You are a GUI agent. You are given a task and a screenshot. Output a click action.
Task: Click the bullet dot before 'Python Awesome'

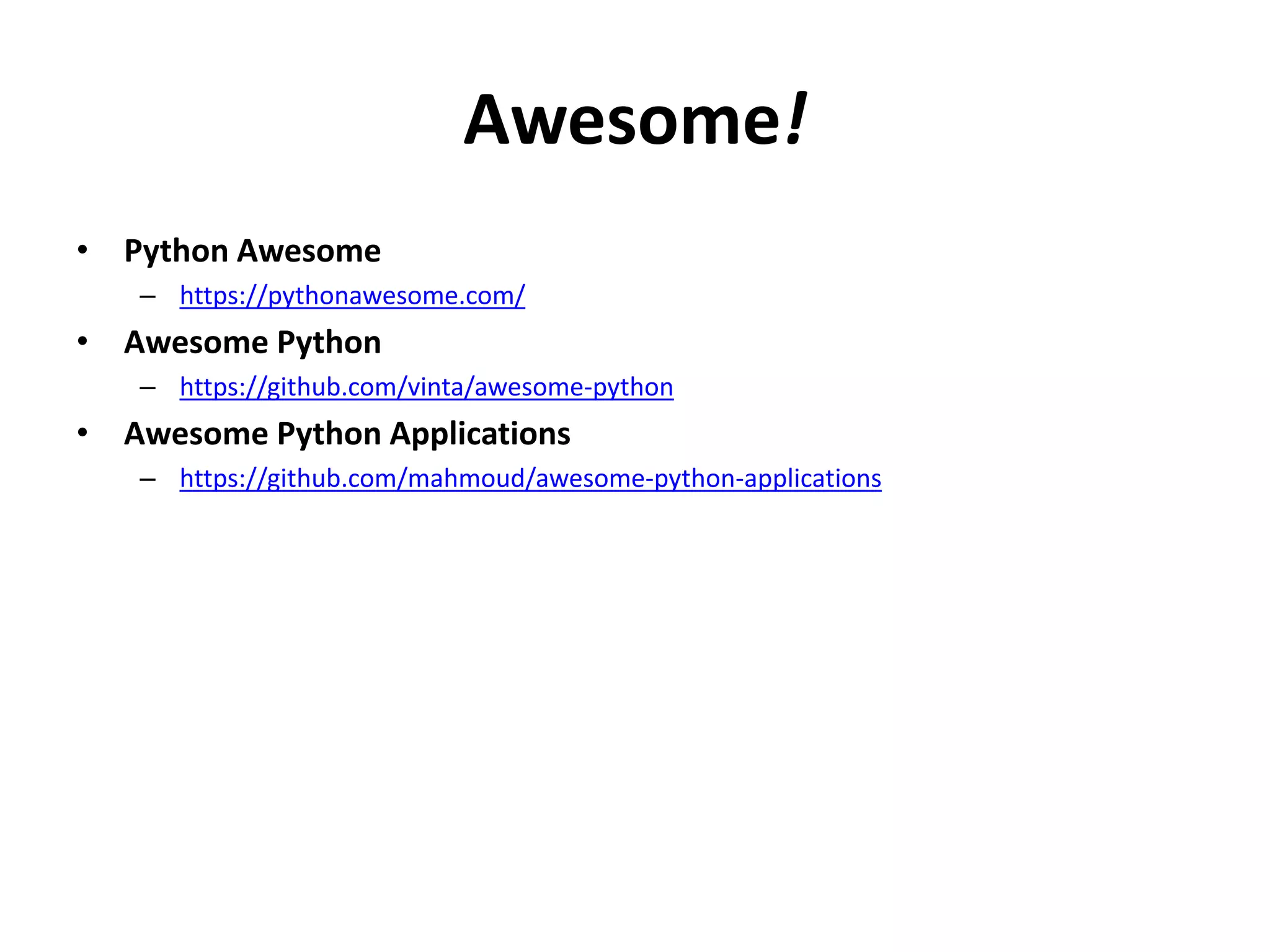click(82, 250)
